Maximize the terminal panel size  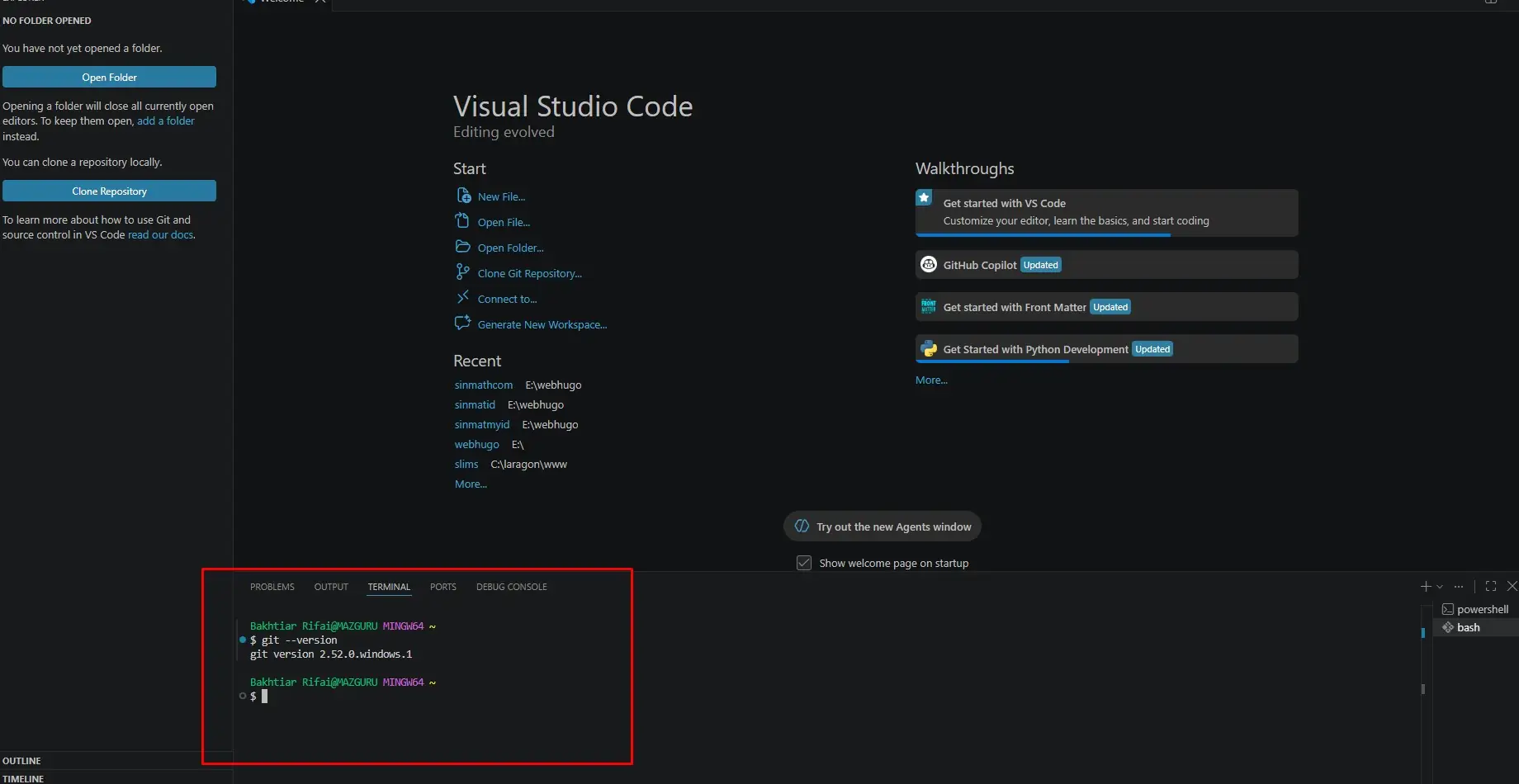click(1491, 586)
